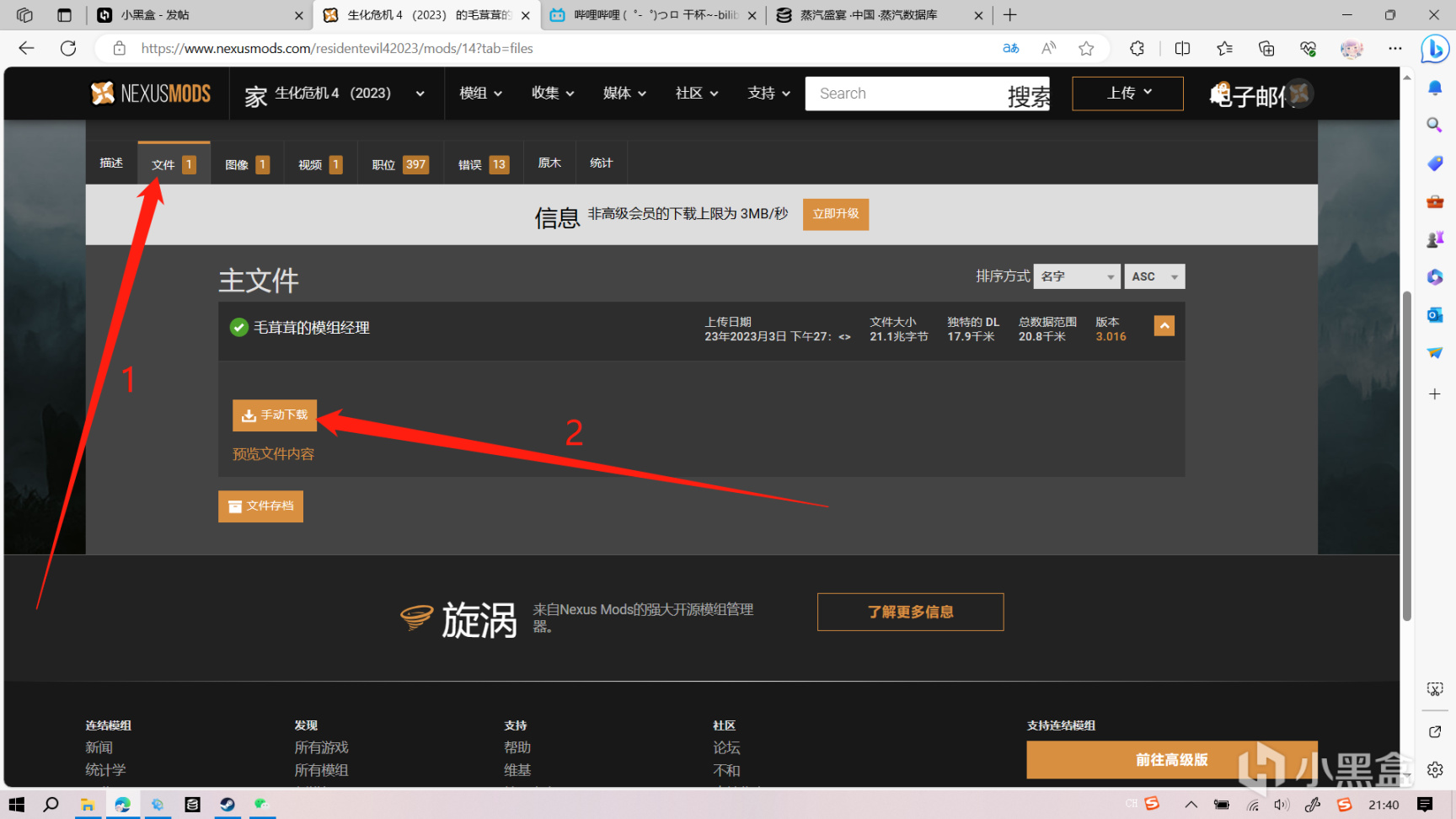1456x819 pixels.
Task: Open browser essentials heart icon
Action: [x=1308, y=48]
